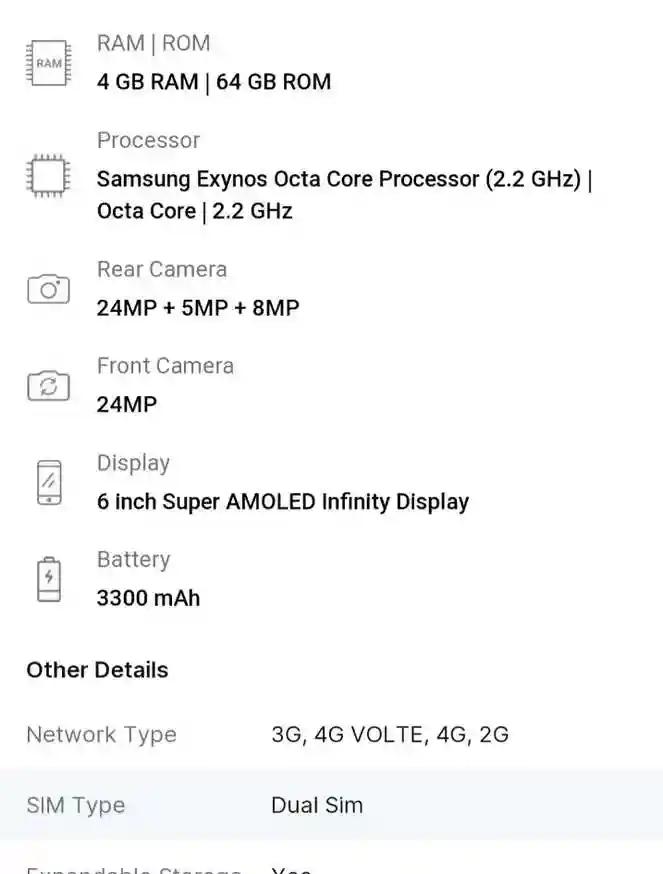Viewport: 663px width, 874px height.
Task: Click the phone display icon
Action: [x=49, y=482]
